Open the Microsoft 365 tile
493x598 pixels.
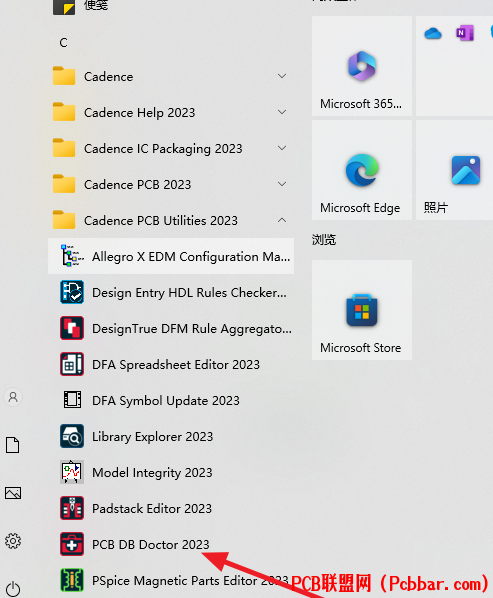(x=362, y=66)
